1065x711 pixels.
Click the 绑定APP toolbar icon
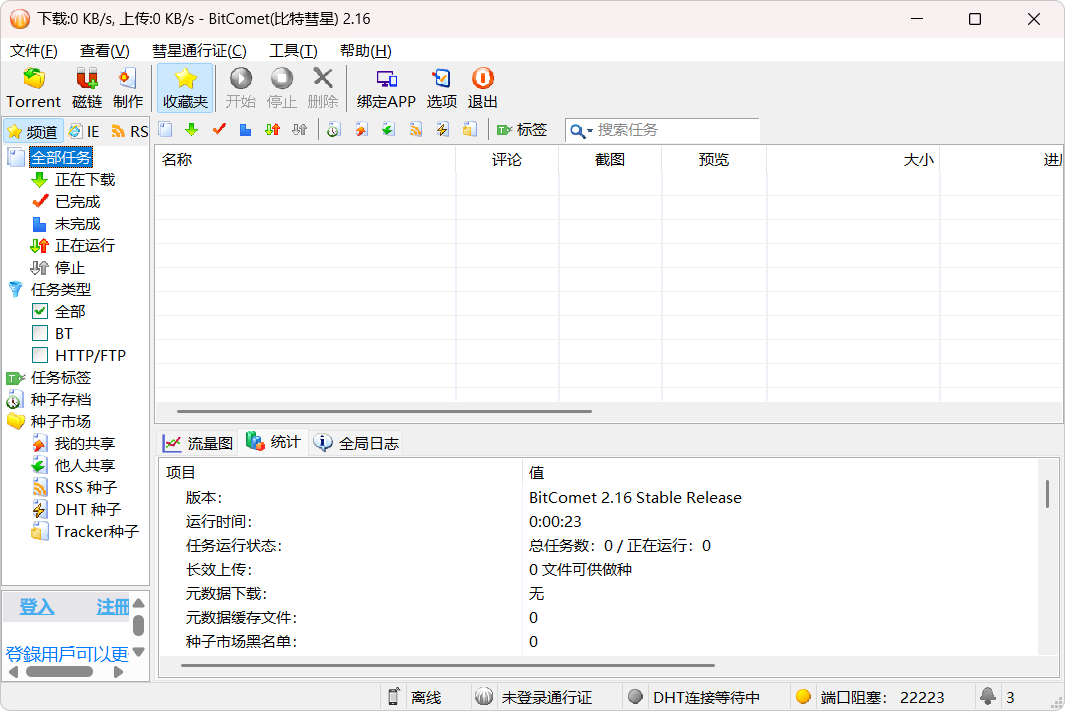click(x=386, y=88)
